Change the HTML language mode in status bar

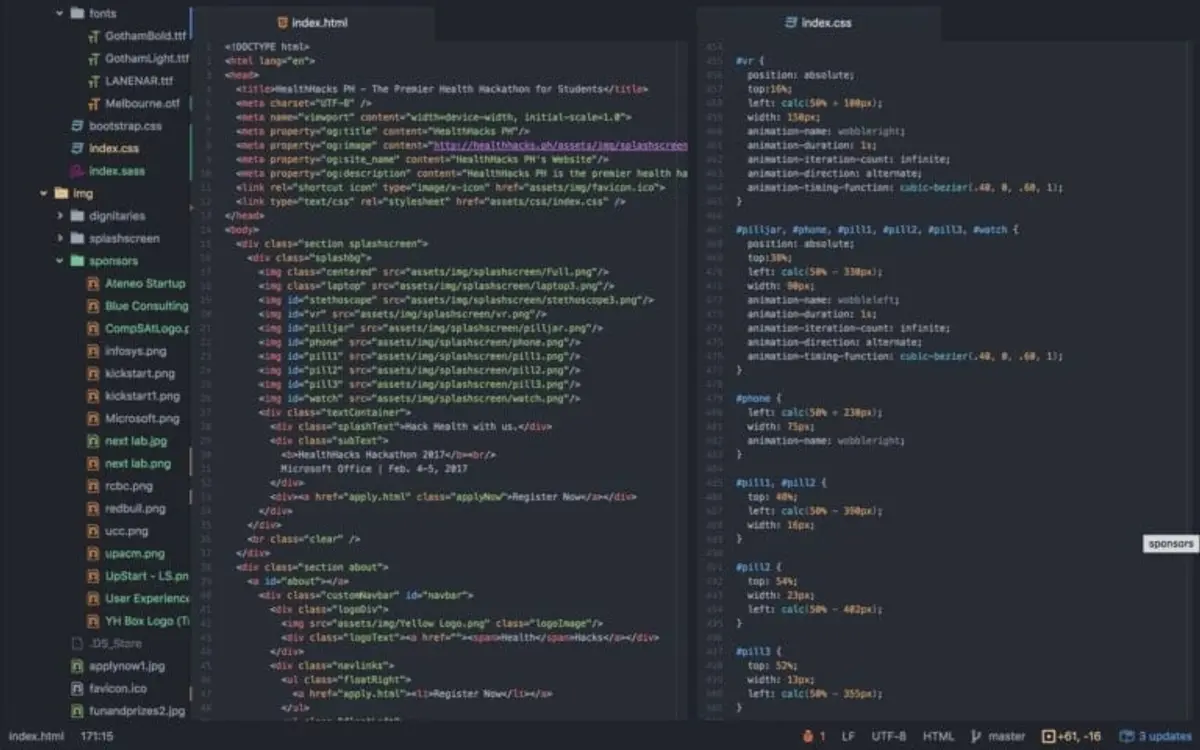[x=938, y=736]
